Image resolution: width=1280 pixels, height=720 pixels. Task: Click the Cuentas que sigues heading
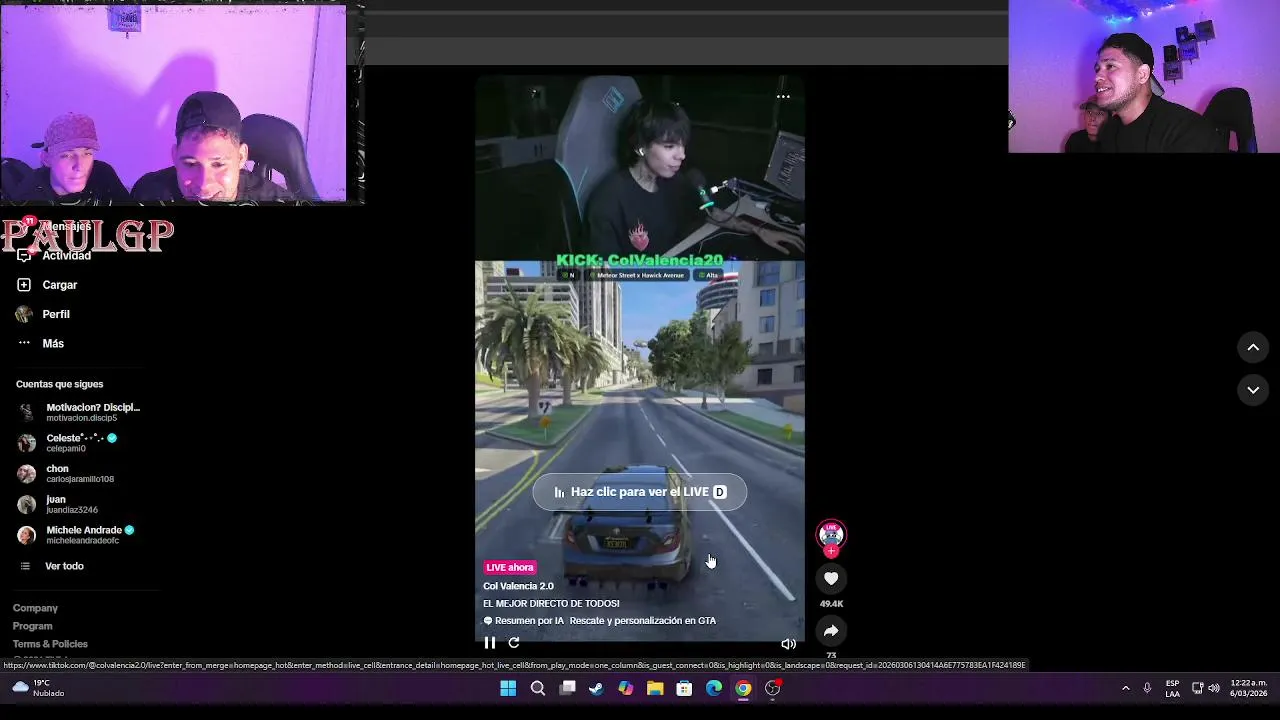pos(59,384)
